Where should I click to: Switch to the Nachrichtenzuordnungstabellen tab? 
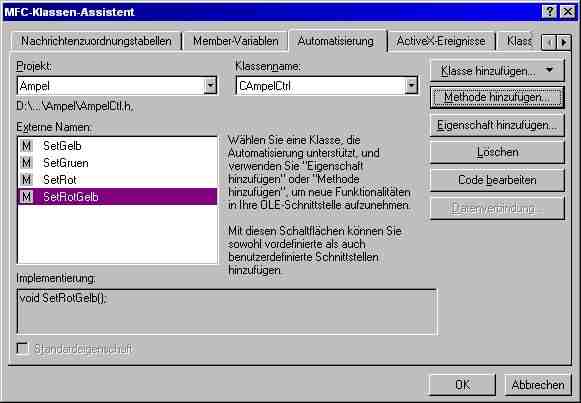click(96, 41)
